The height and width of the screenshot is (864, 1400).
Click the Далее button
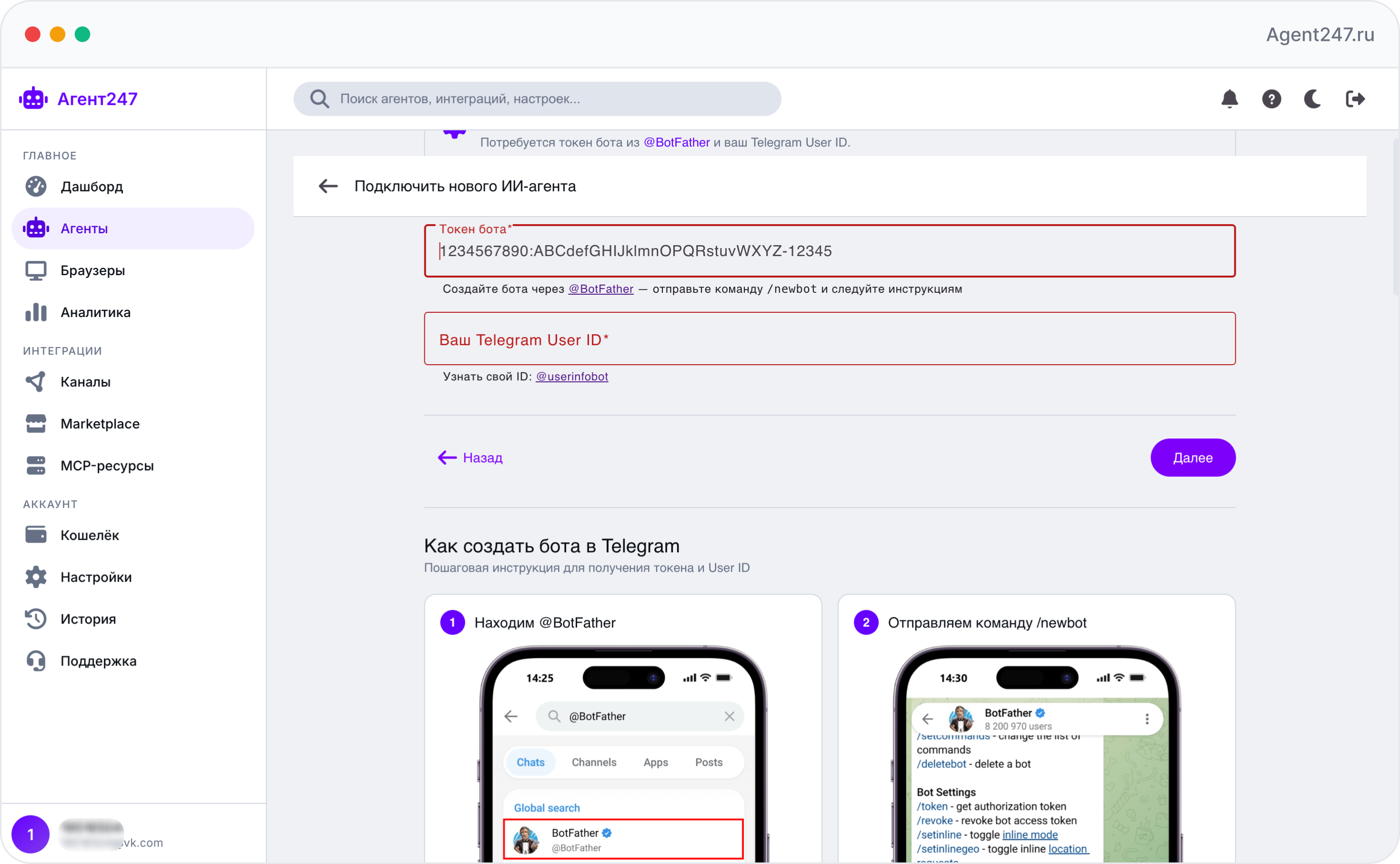[1192, 457]
